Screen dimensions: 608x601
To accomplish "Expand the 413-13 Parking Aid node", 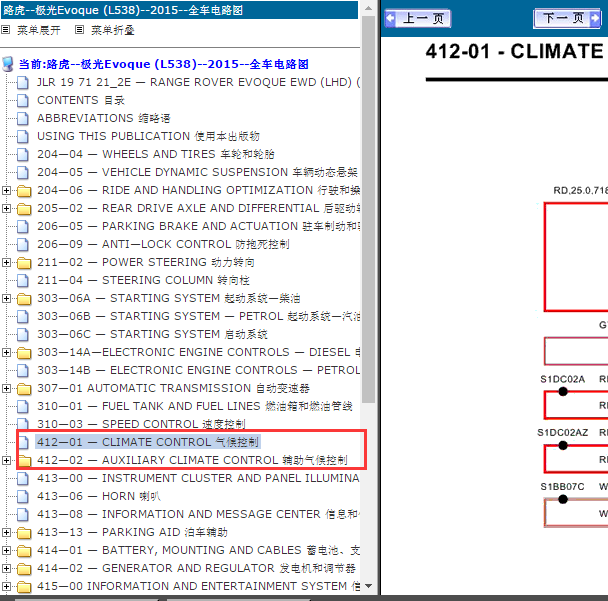I will click(x=6, y=532).
